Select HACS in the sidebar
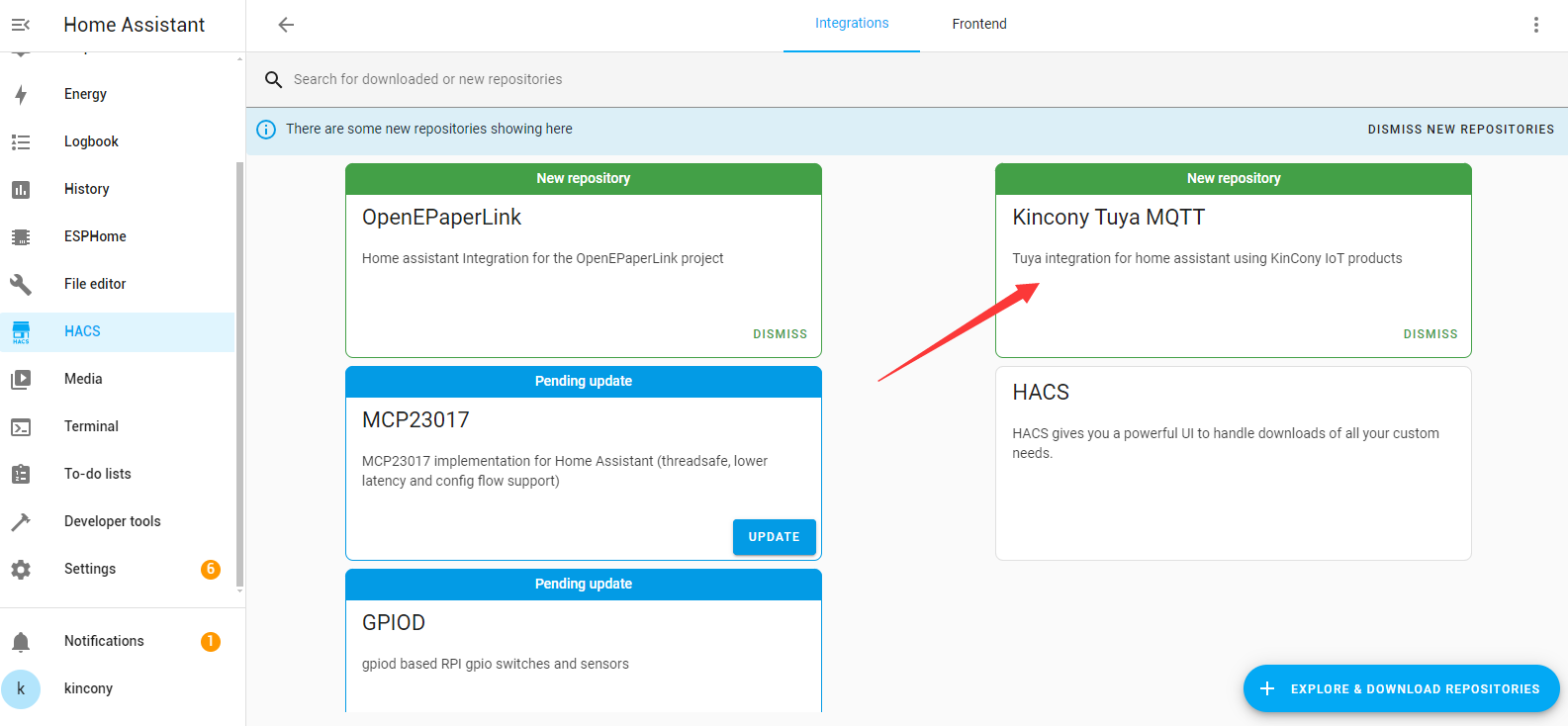 tap(118, 331)
